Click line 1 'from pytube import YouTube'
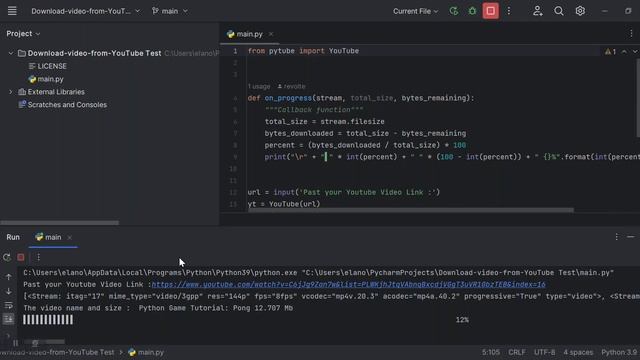This screenshot has width=640, height=360. [303, 51]
